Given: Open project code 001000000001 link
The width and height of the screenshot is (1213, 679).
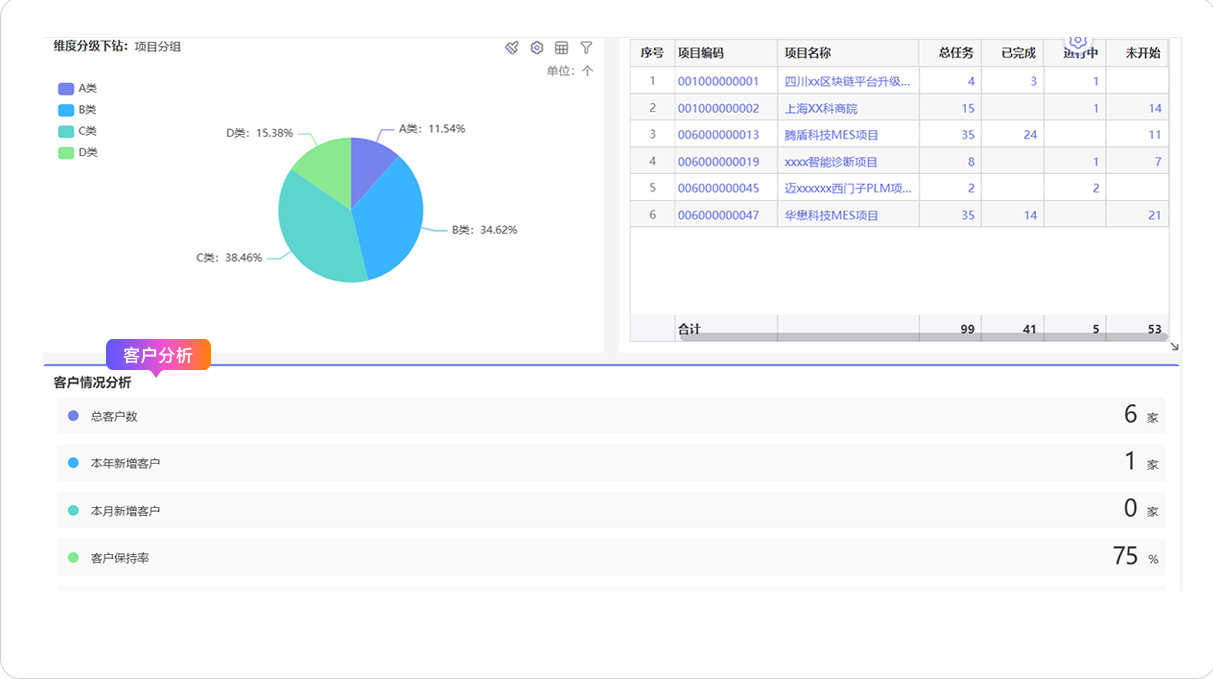Looking at the screenshot, I should [x=718, y=81].
